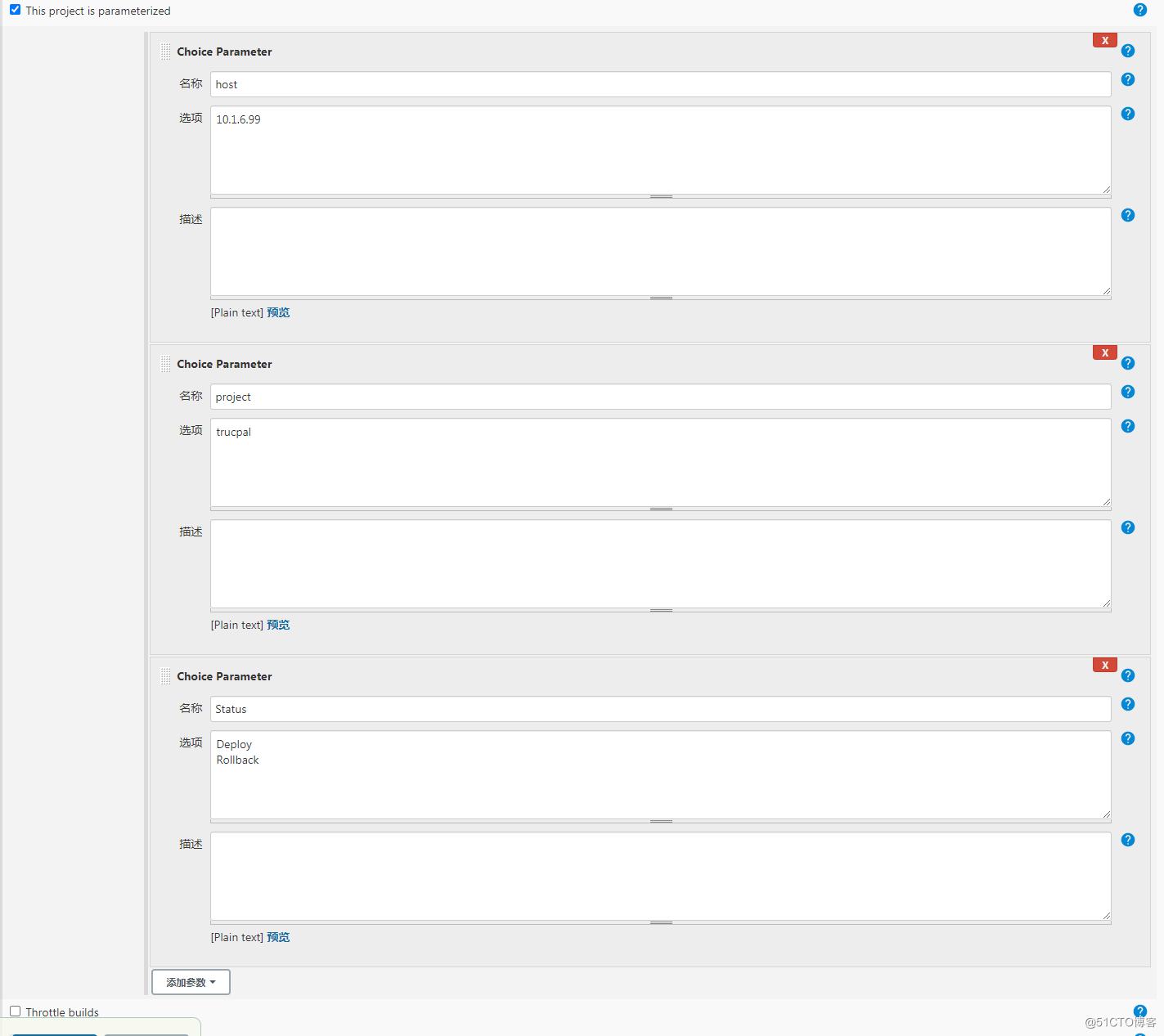
Task: Click the 'Deploy' line in choices
Action: [x=234, y=744]
